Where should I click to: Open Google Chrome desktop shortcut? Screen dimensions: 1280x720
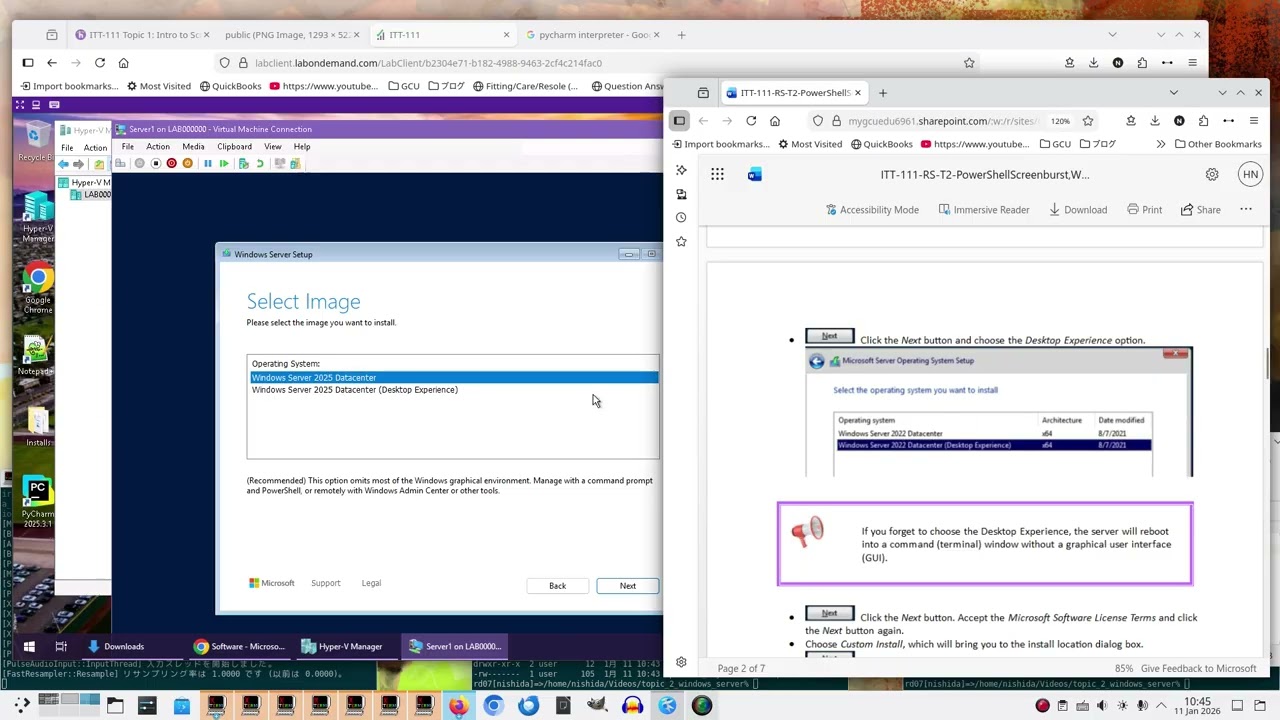point(38,289)
